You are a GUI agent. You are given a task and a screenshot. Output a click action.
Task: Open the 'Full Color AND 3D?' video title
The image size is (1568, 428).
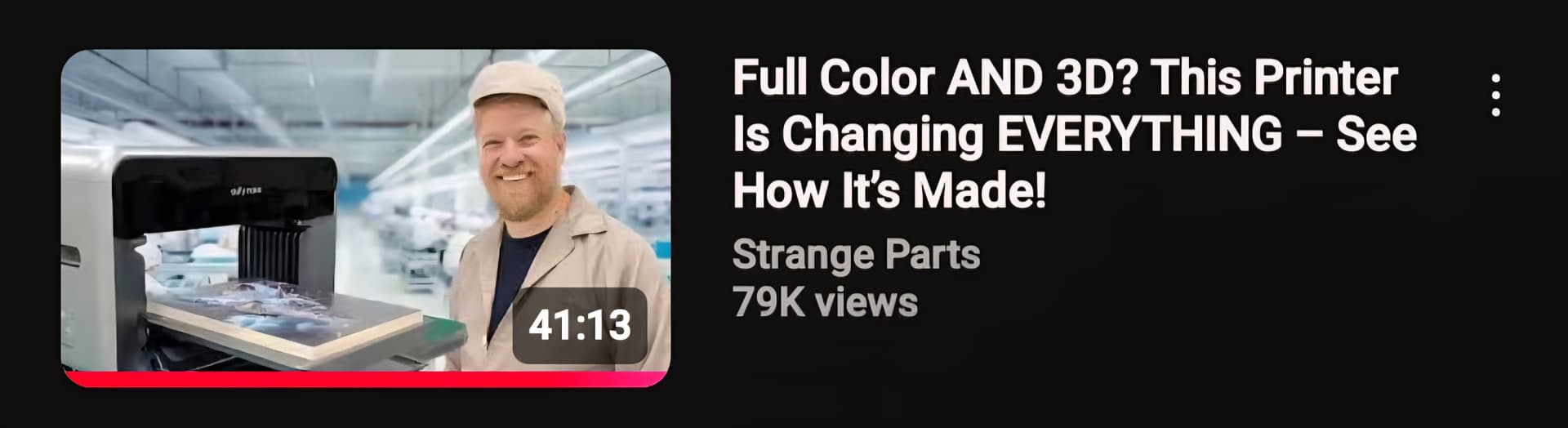point(1075,134)
